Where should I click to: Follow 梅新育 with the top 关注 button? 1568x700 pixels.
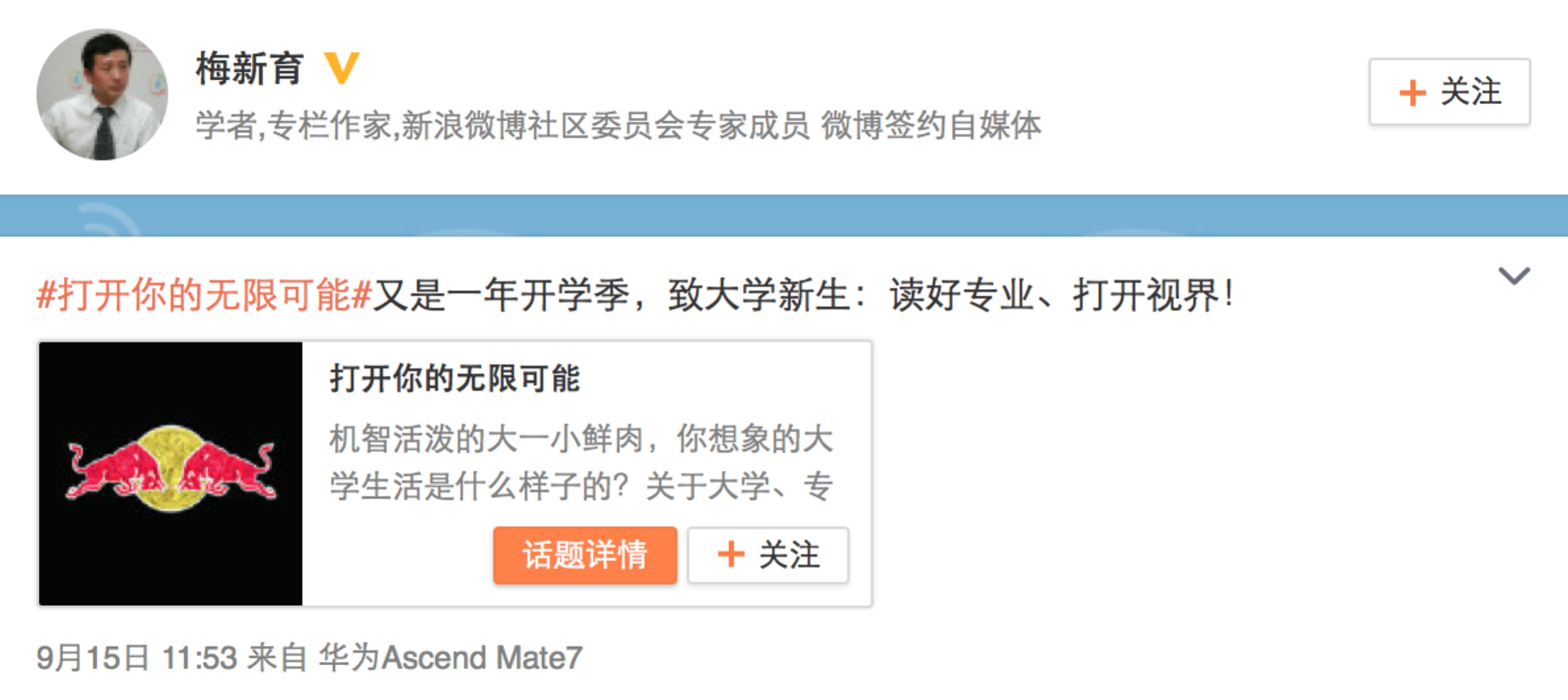click(x=1450, y=91)
